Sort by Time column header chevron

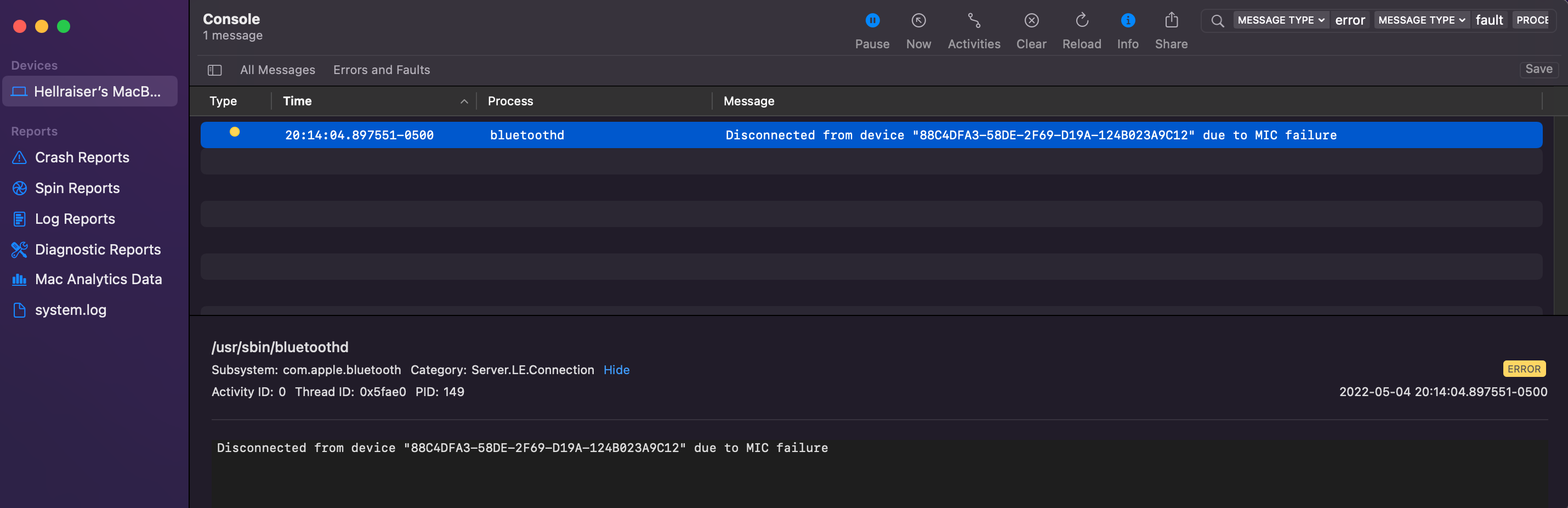(x=464, y=101)
